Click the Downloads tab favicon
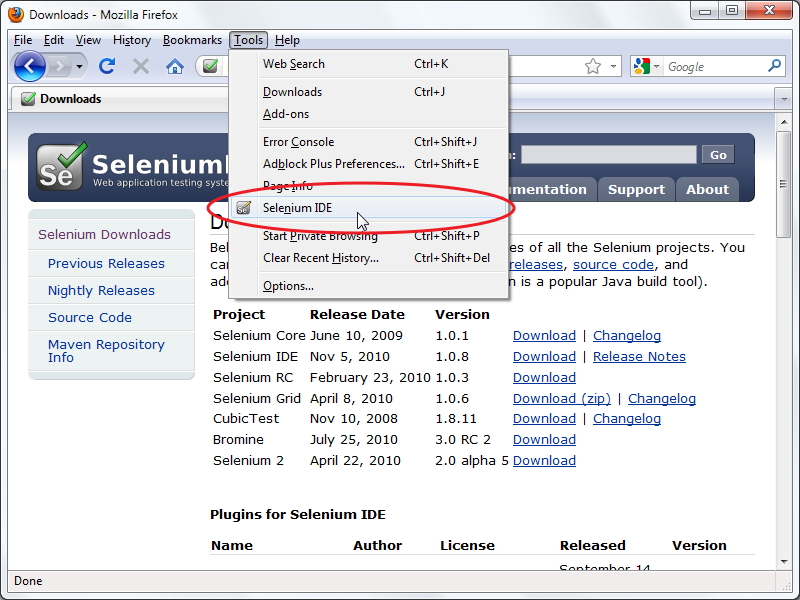This screenshot has height=600, width=800. click(x=28, y=99)
